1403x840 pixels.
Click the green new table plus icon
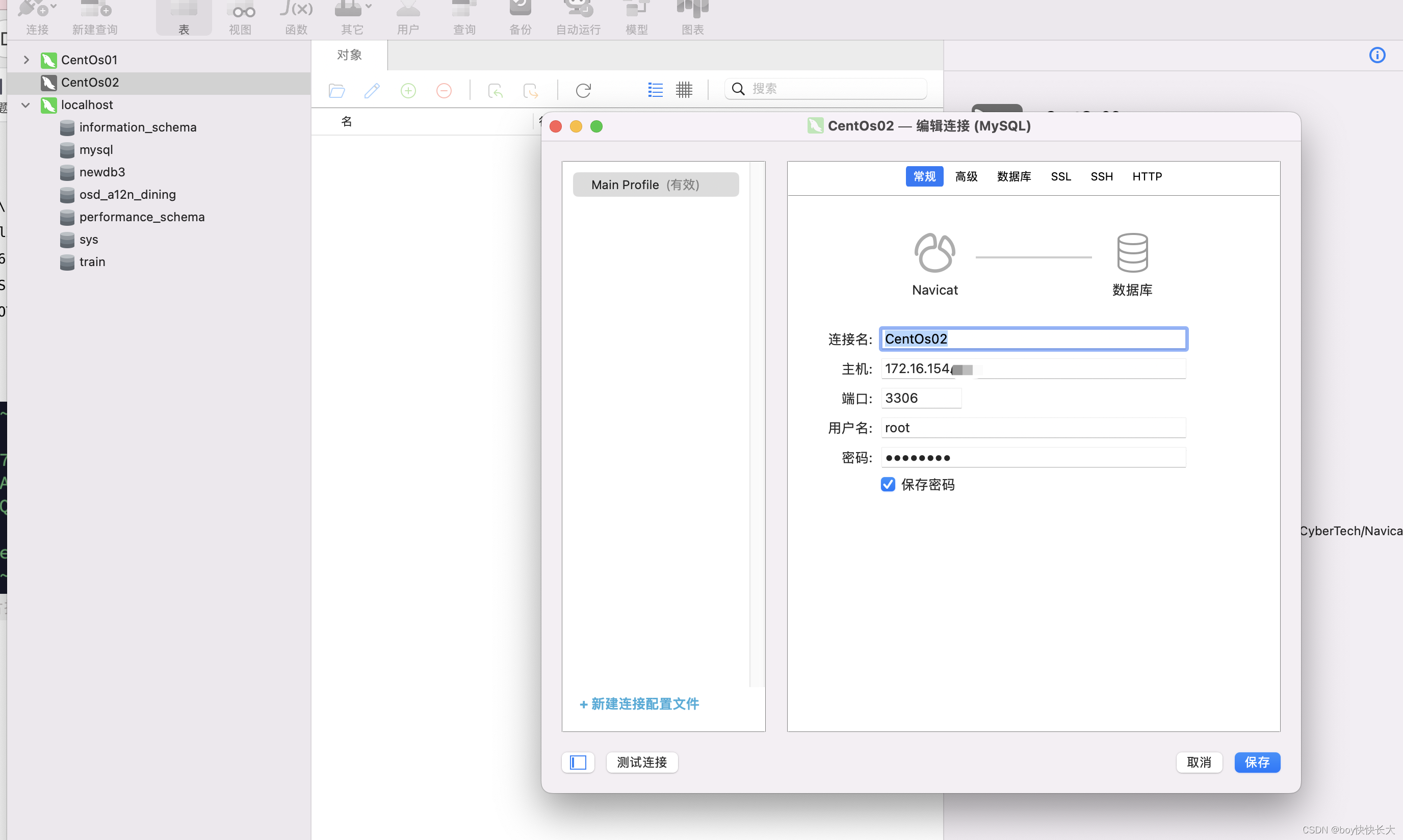[x=408, y=90]
